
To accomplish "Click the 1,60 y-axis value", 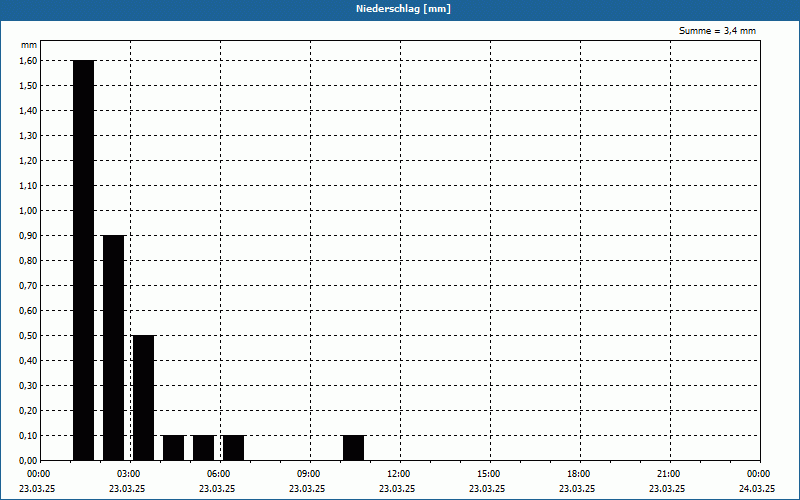I will click(28, 61).
